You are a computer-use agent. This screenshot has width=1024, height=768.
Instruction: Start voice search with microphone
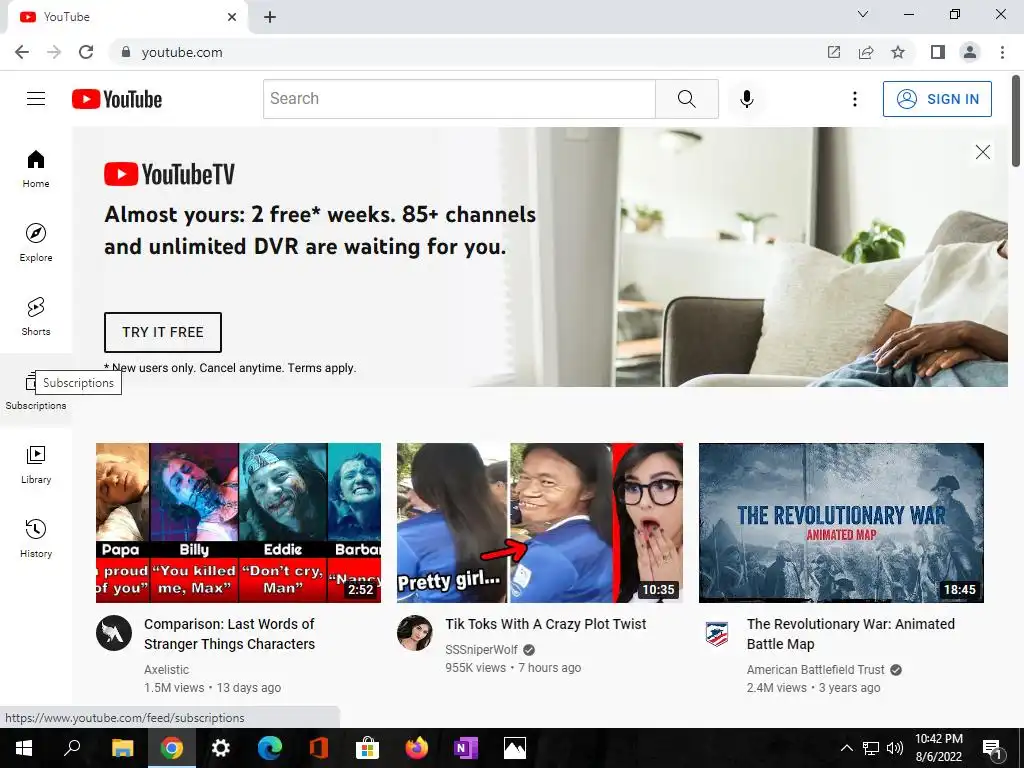click(746, 99)
